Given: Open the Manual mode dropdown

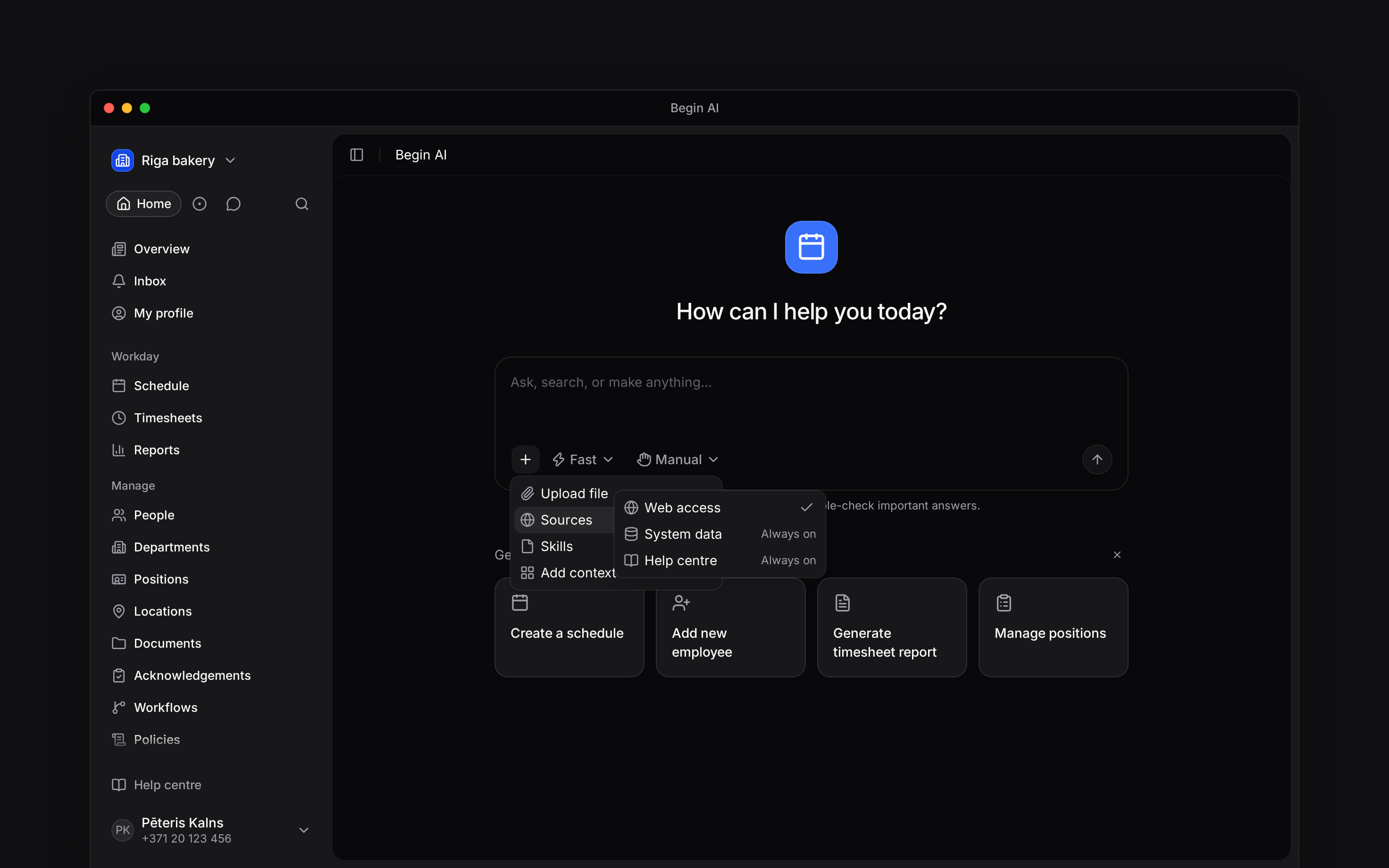Looking at the screenshot, I should pos(678,459).
